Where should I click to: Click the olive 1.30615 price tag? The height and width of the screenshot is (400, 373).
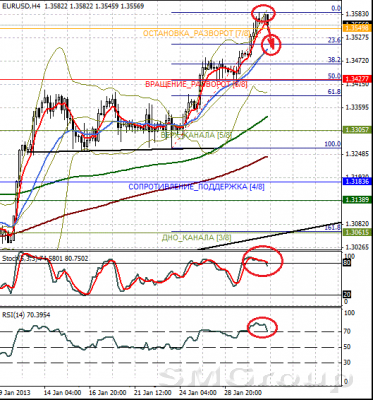(x=357, y=233)
